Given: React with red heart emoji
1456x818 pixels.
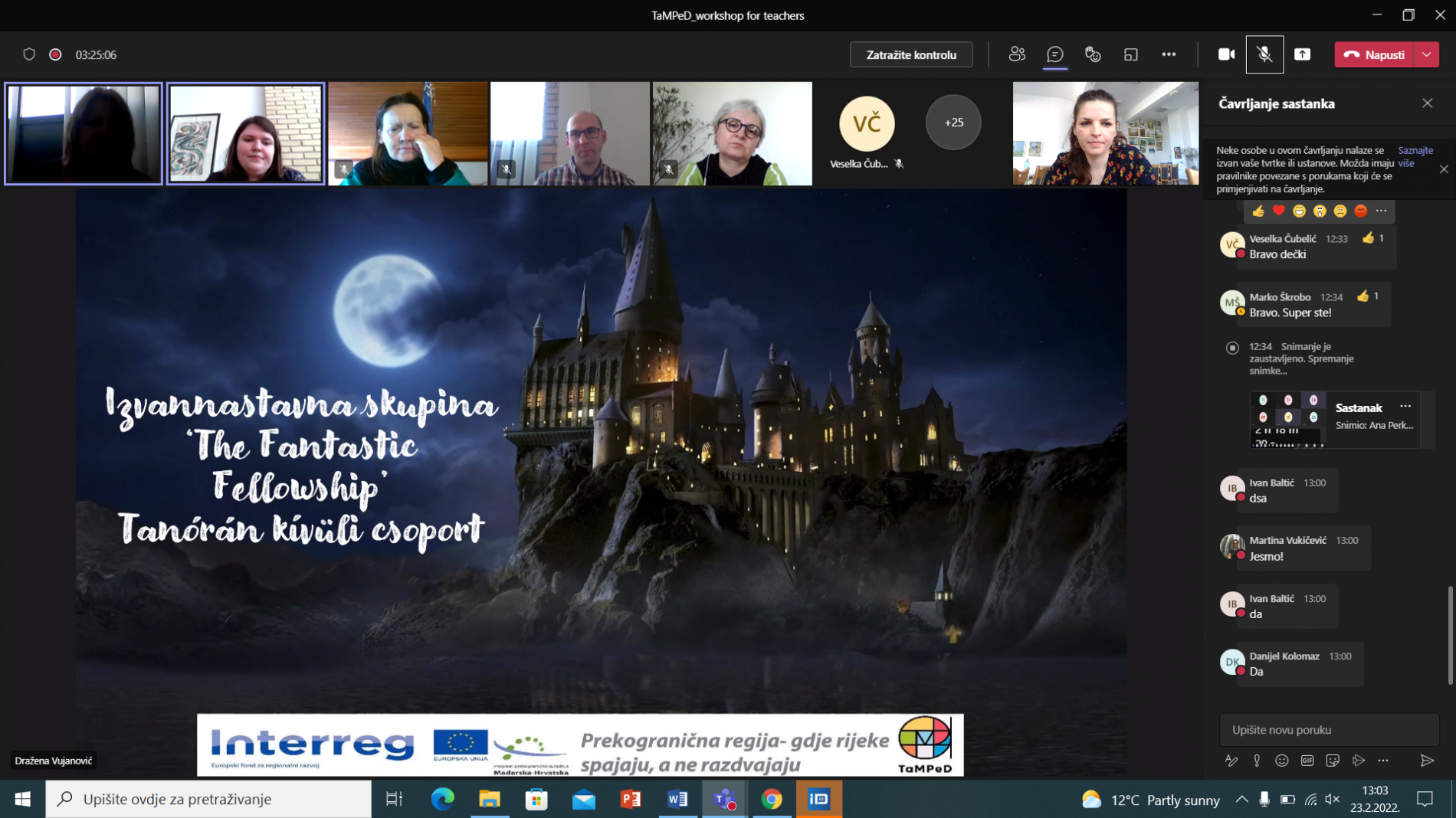Looking at the screenshot, I should (x=1278, y=211).
